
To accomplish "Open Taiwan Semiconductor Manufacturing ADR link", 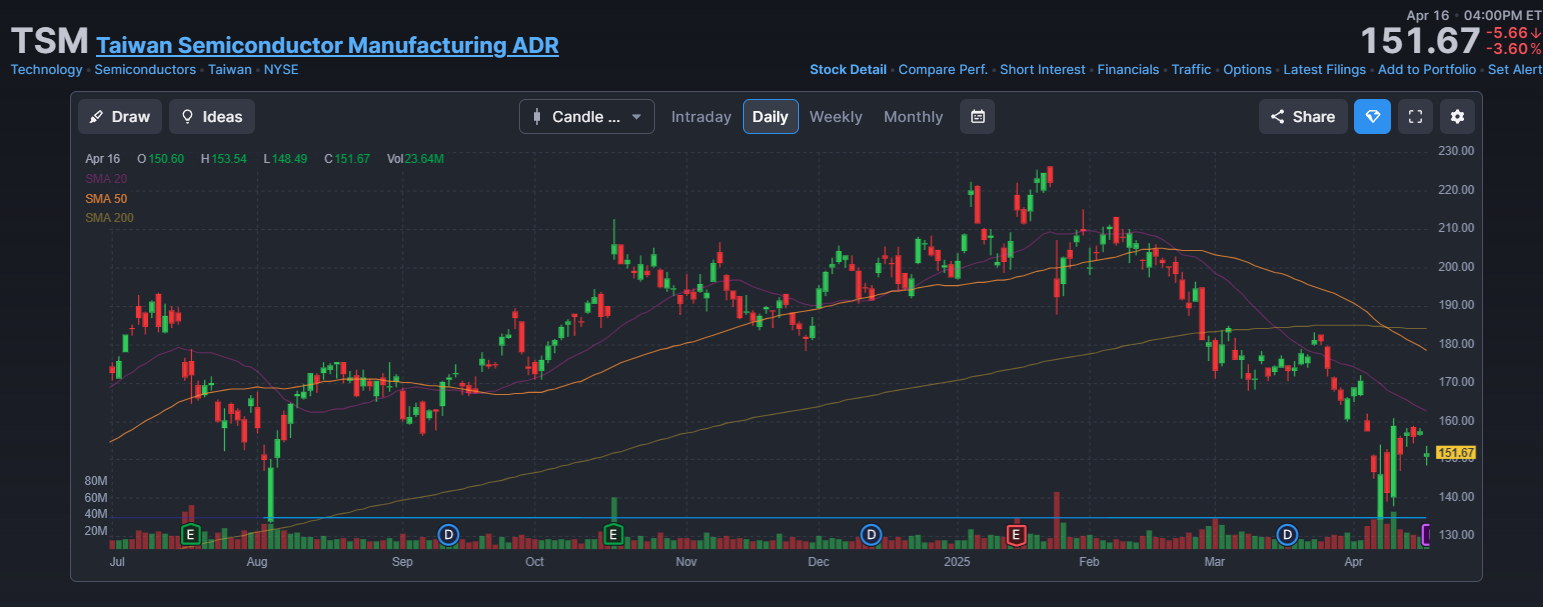I will pos(327,45).
